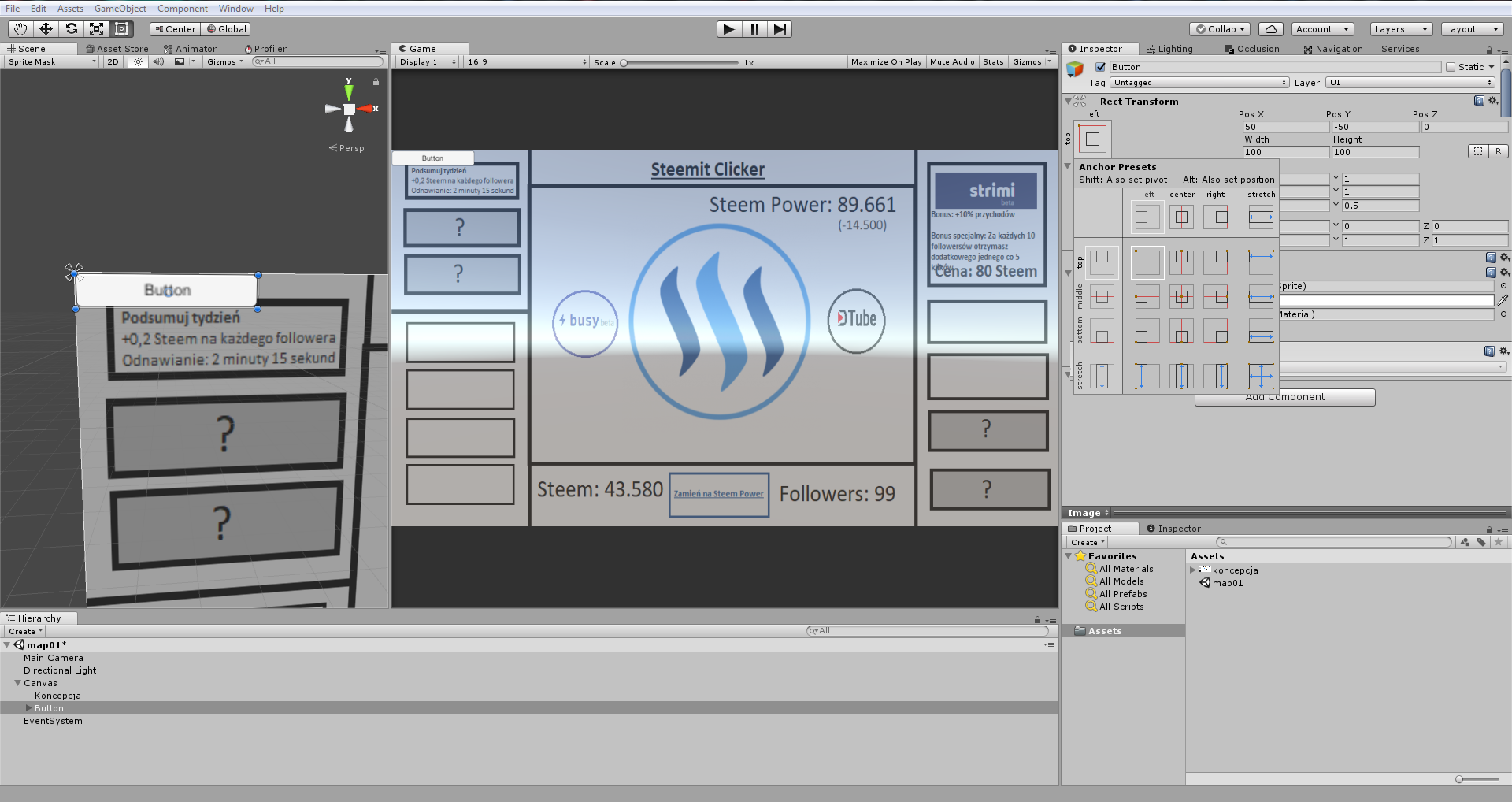Image resolution: width=1512 pixels, height=802 pixels.
Task: Choose top-center anchor preset
Action: (x=1181, y=262)
